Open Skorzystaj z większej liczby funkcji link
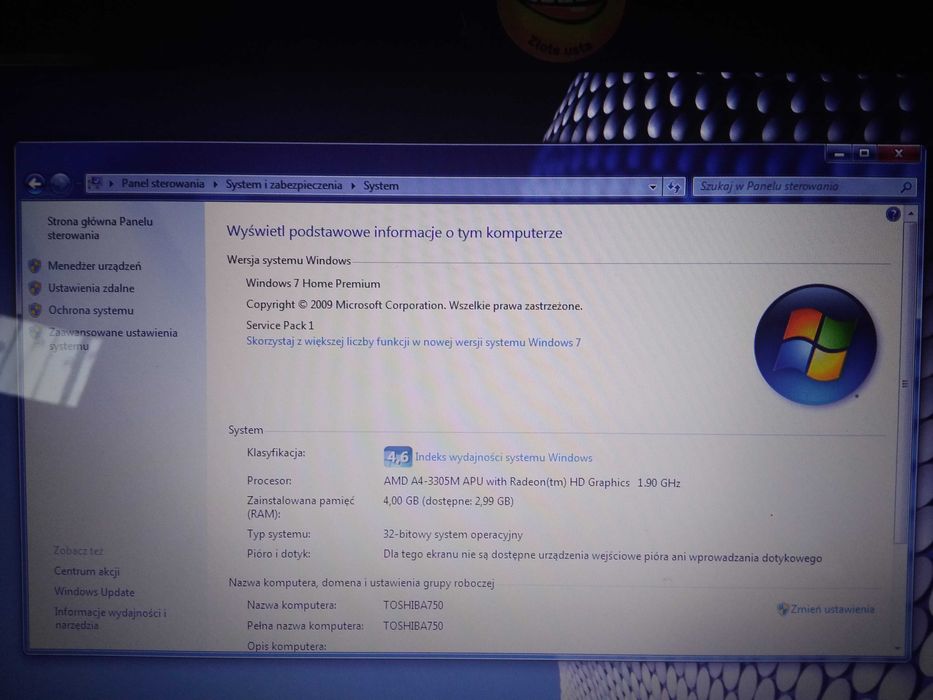 [414, 342]
